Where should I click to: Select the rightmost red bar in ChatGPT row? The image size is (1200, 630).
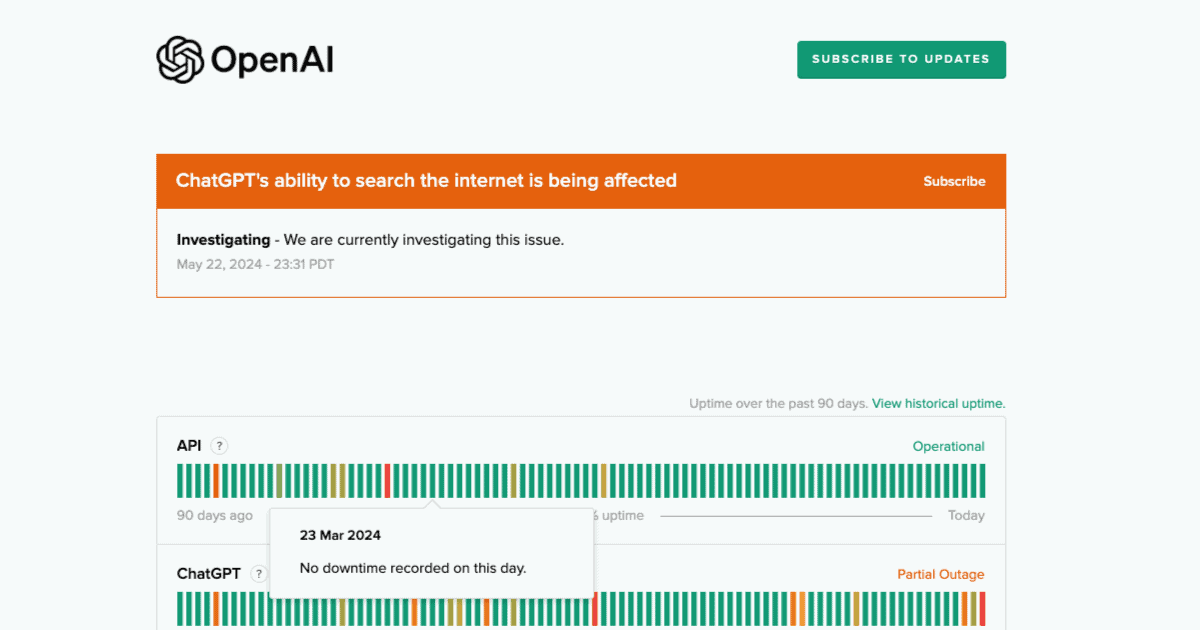(x=982, y=608)
